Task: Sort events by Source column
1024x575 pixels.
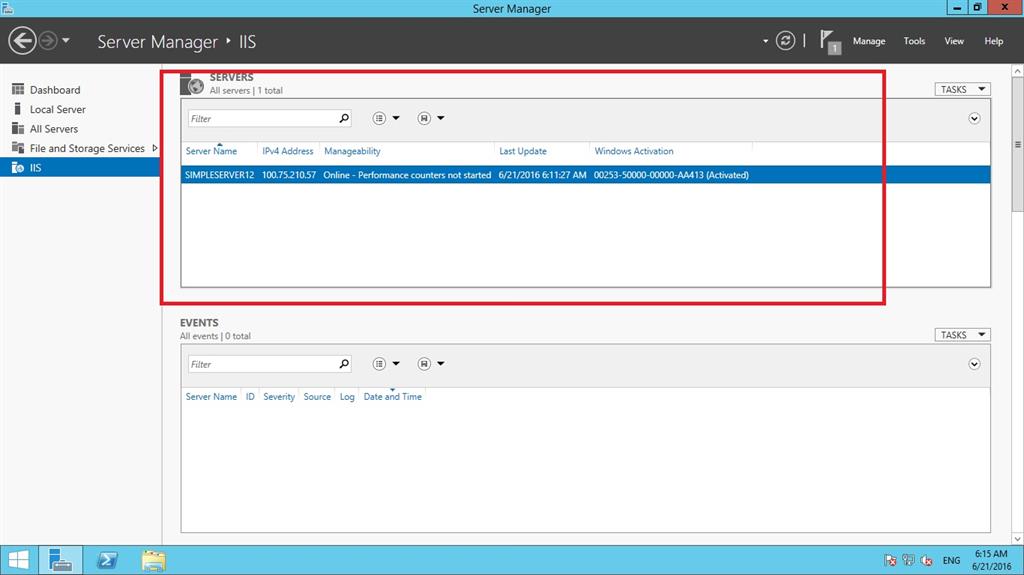Action: [x=317, y=397]
